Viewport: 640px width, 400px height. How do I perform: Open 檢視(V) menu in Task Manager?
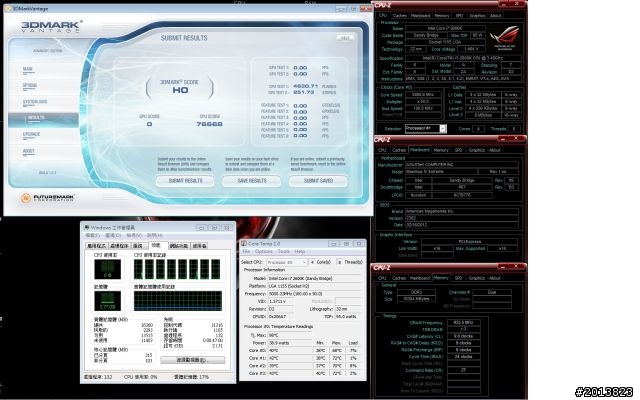click(x=134, y=236)
